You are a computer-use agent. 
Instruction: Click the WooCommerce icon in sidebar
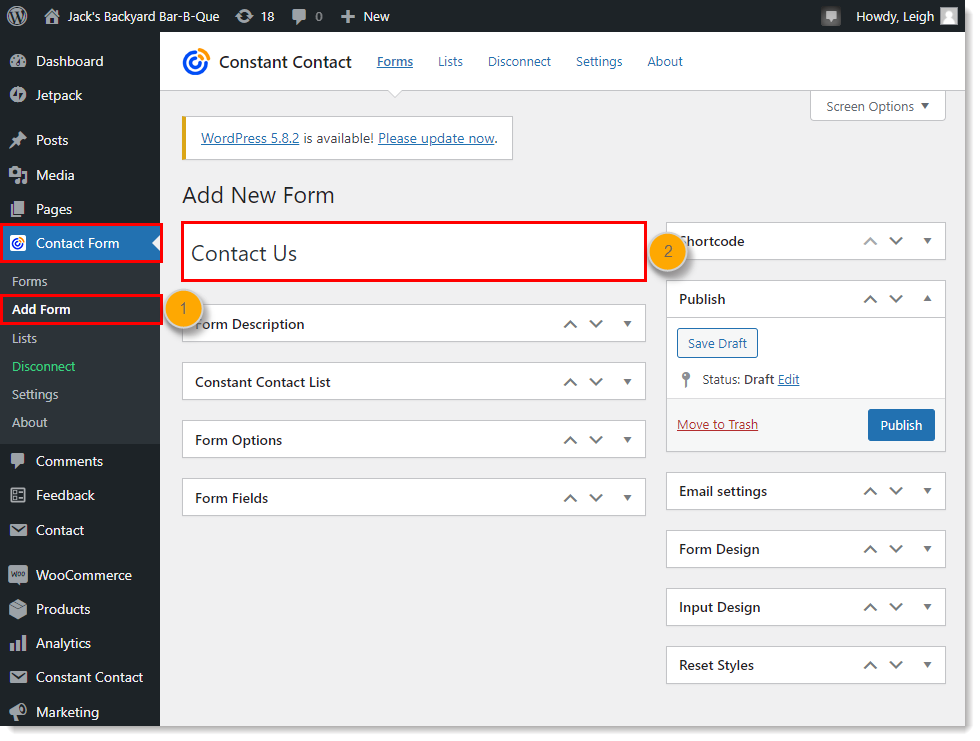click(x=18, y=575)
